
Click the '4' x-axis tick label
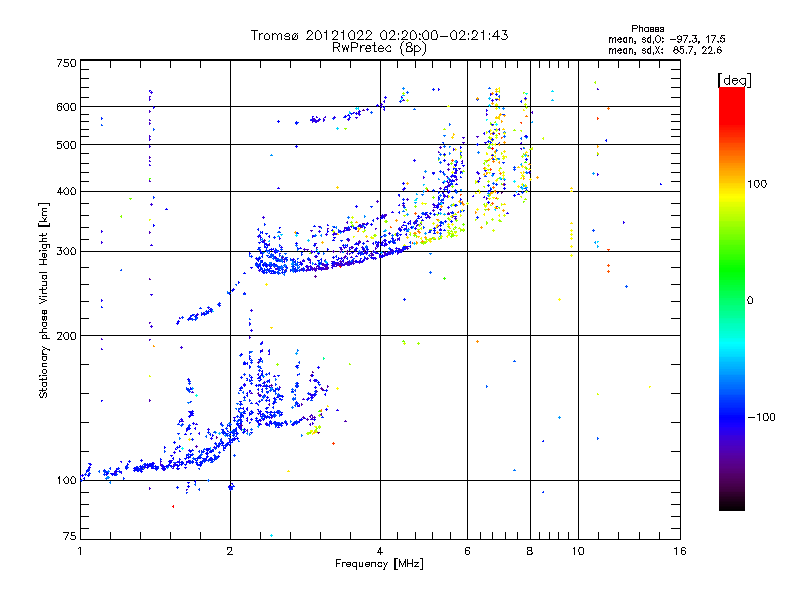point(380,551)
